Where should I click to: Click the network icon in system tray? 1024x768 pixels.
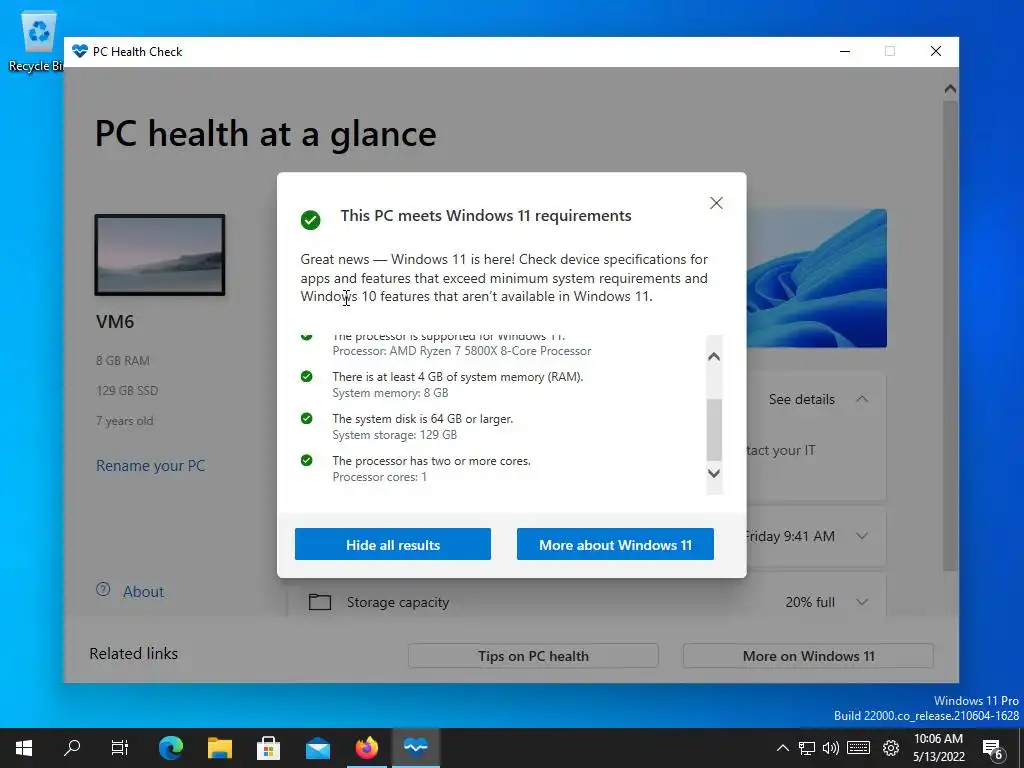tap(807, 748)
